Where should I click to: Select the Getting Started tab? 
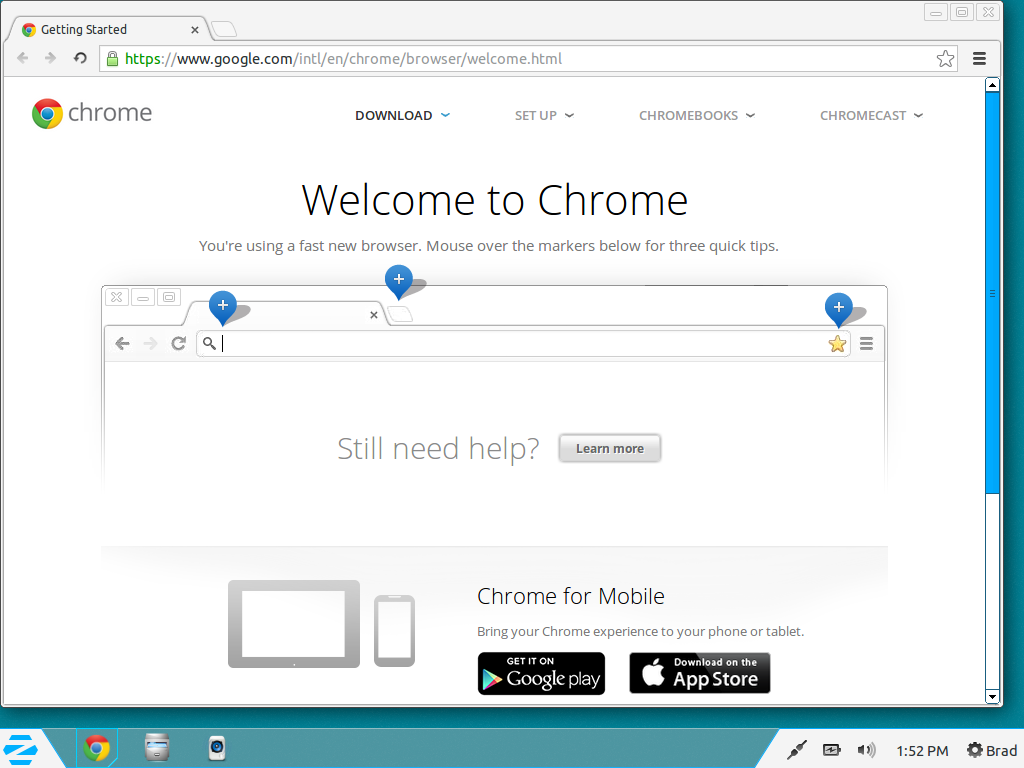tap(110, 29)
